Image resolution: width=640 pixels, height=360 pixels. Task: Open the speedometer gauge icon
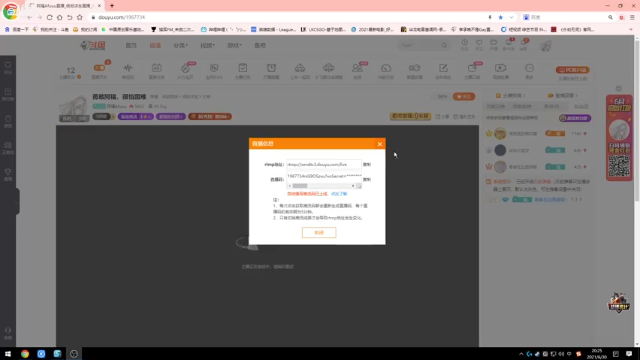(386, 68)
